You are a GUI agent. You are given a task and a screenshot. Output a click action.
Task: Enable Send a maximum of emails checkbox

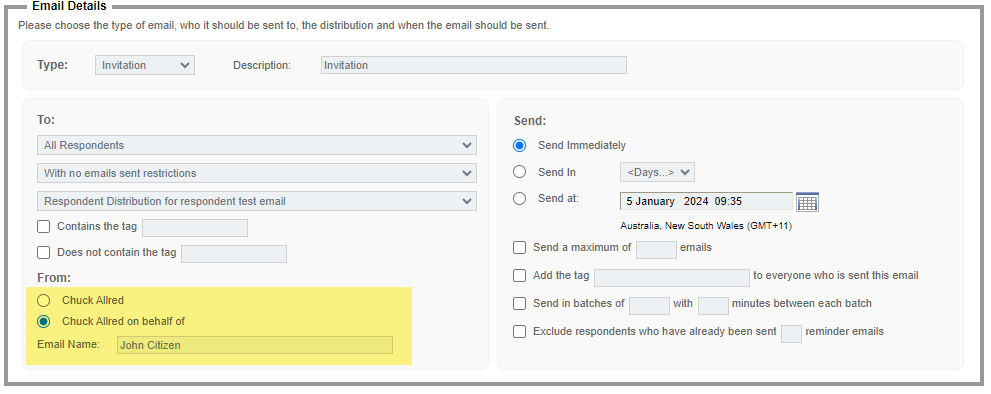point(520,248)
